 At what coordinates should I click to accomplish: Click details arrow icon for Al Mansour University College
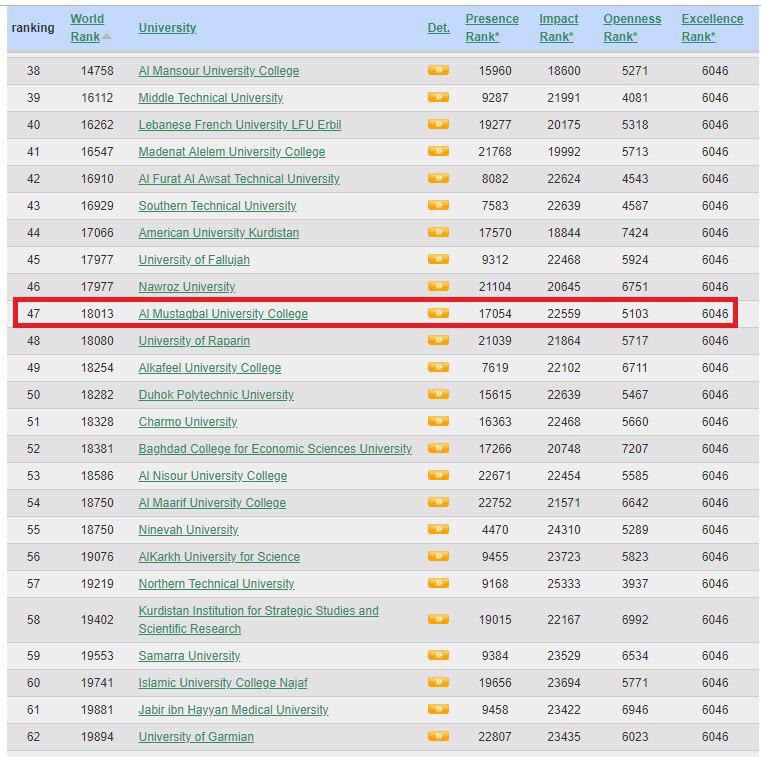tap(437, 71)
